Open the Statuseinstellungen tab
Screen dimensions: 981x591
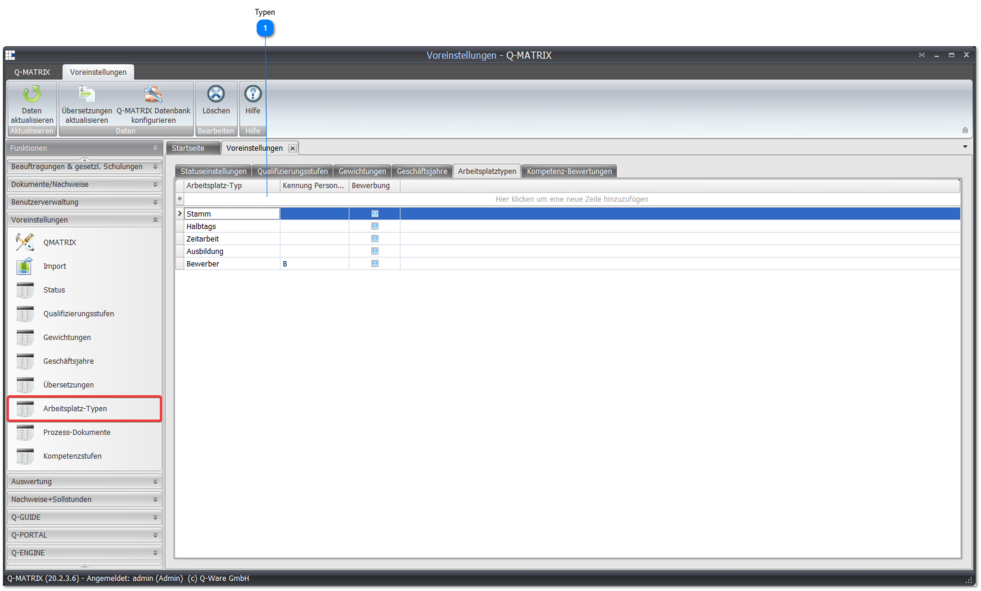point(213,171)
